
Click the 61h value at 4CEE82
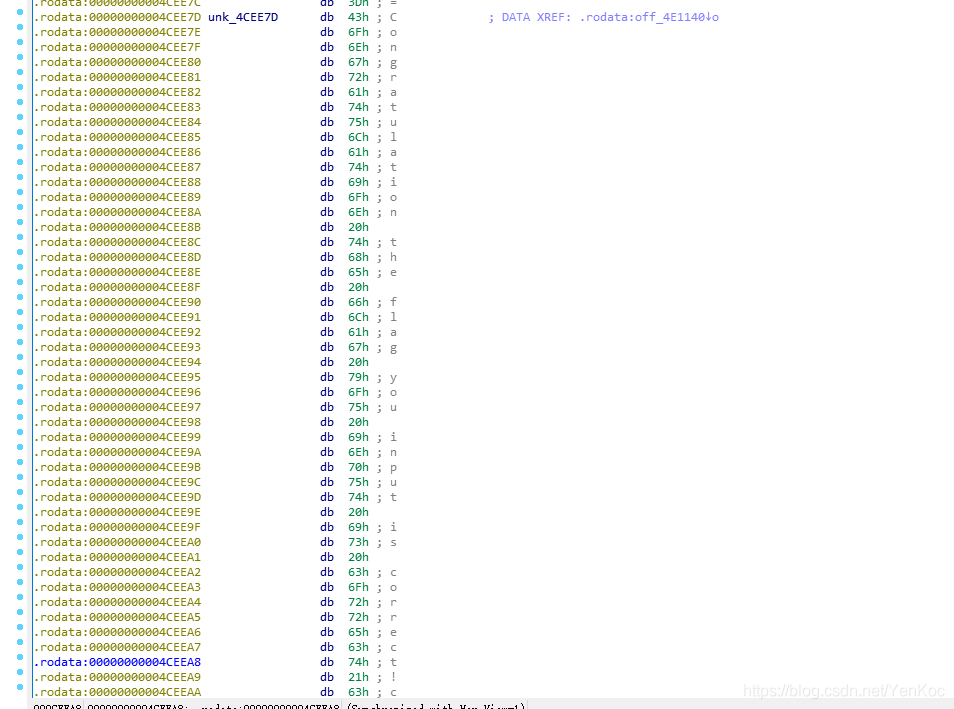[358, 93]
